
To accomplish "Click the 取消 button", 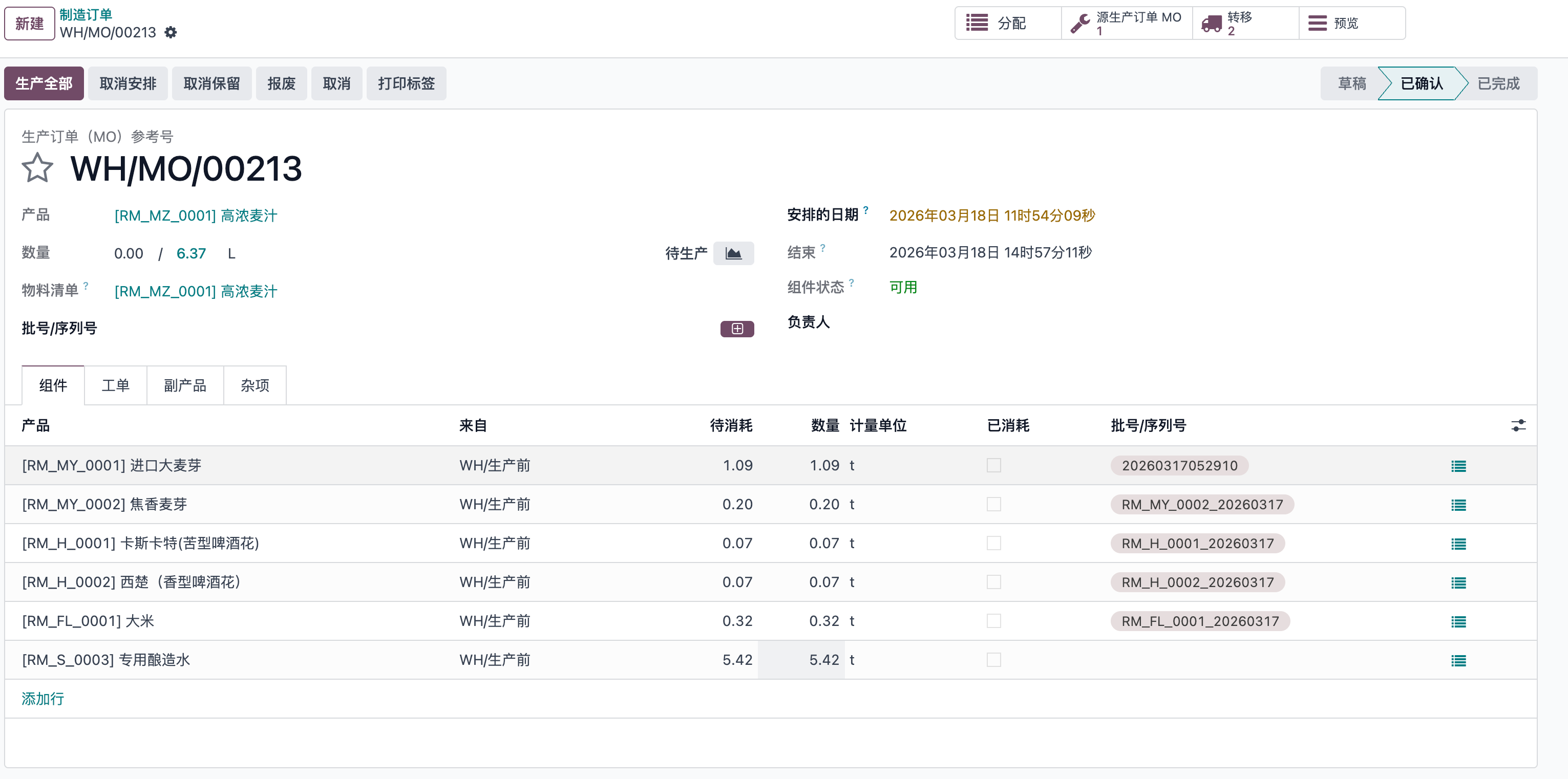I will click(336, 83).
